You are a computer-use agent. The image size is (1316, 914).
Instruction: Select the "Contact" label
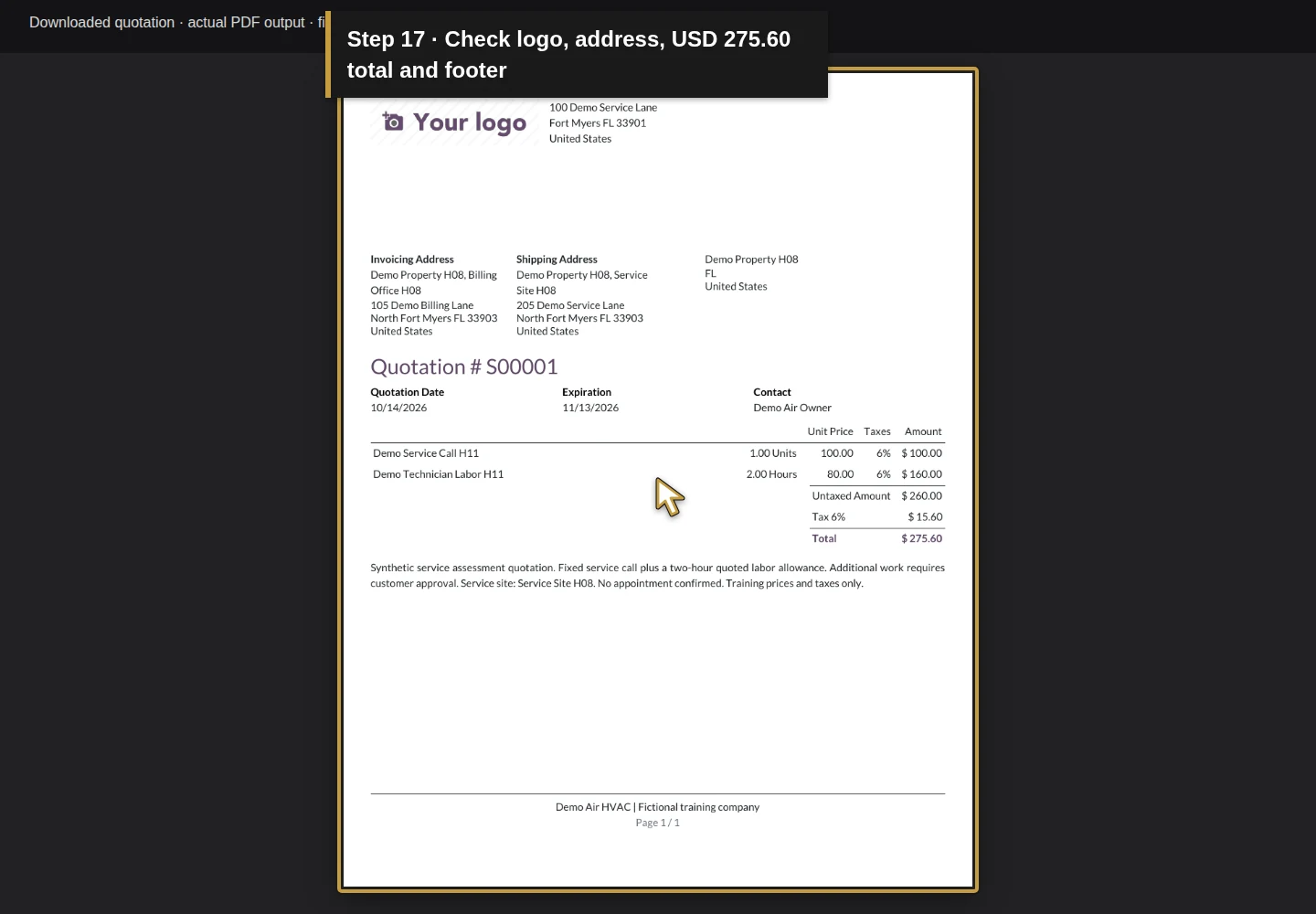click(772, 392)
